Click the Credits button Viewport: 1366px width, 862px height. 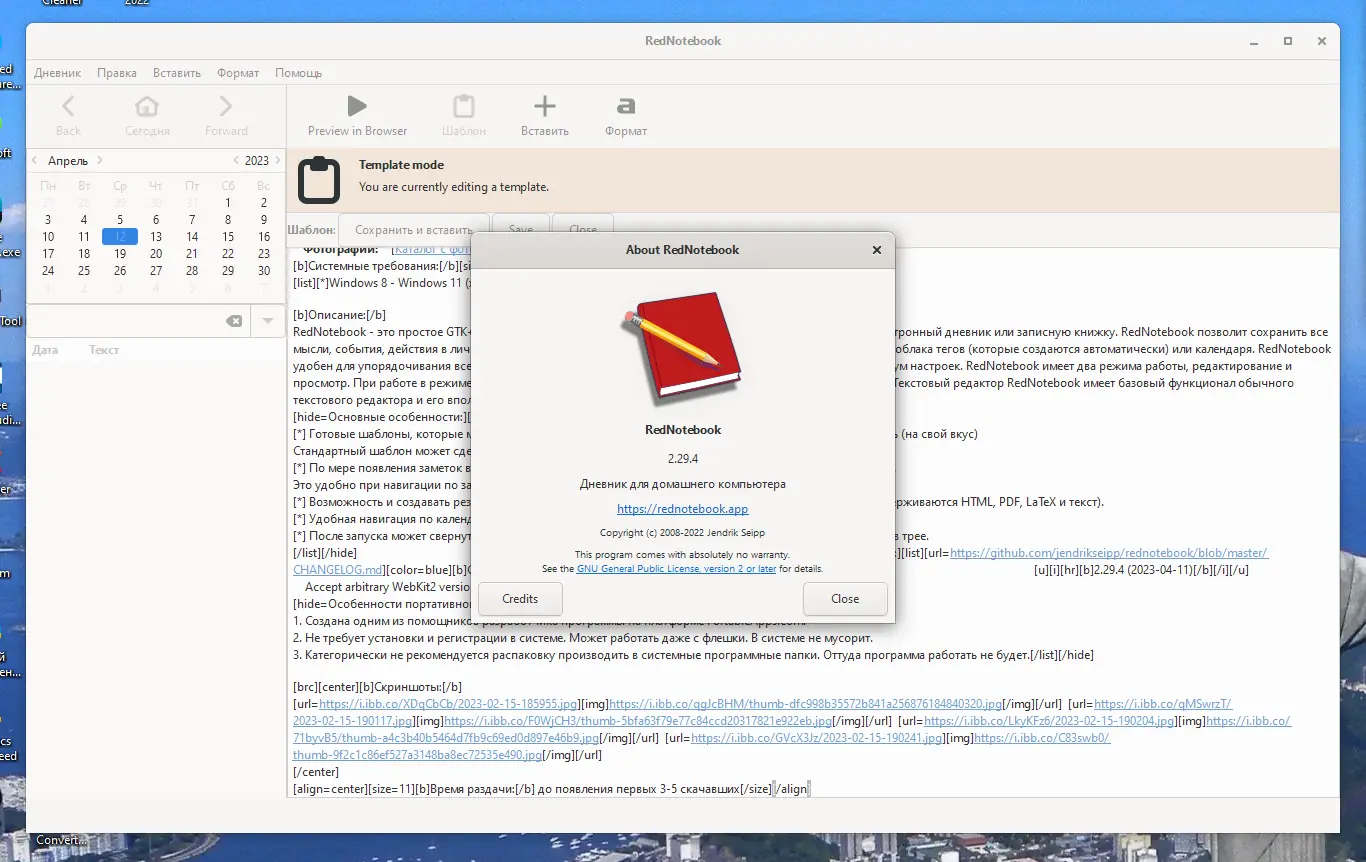pos(520,599)
